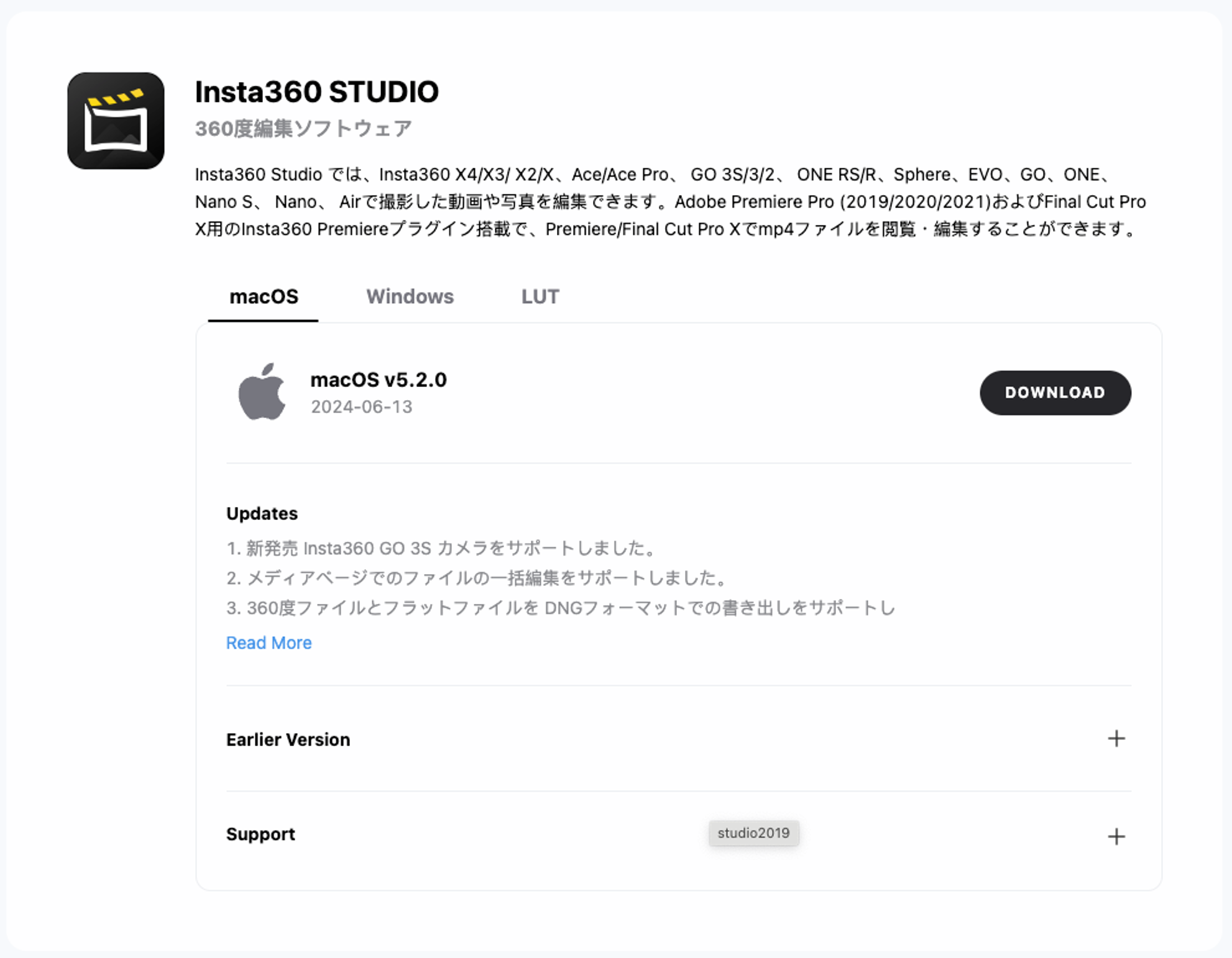The image size is (1232, 958).
Task: Expand Earlier Version with the plus icon
Action: point(1116,738)
